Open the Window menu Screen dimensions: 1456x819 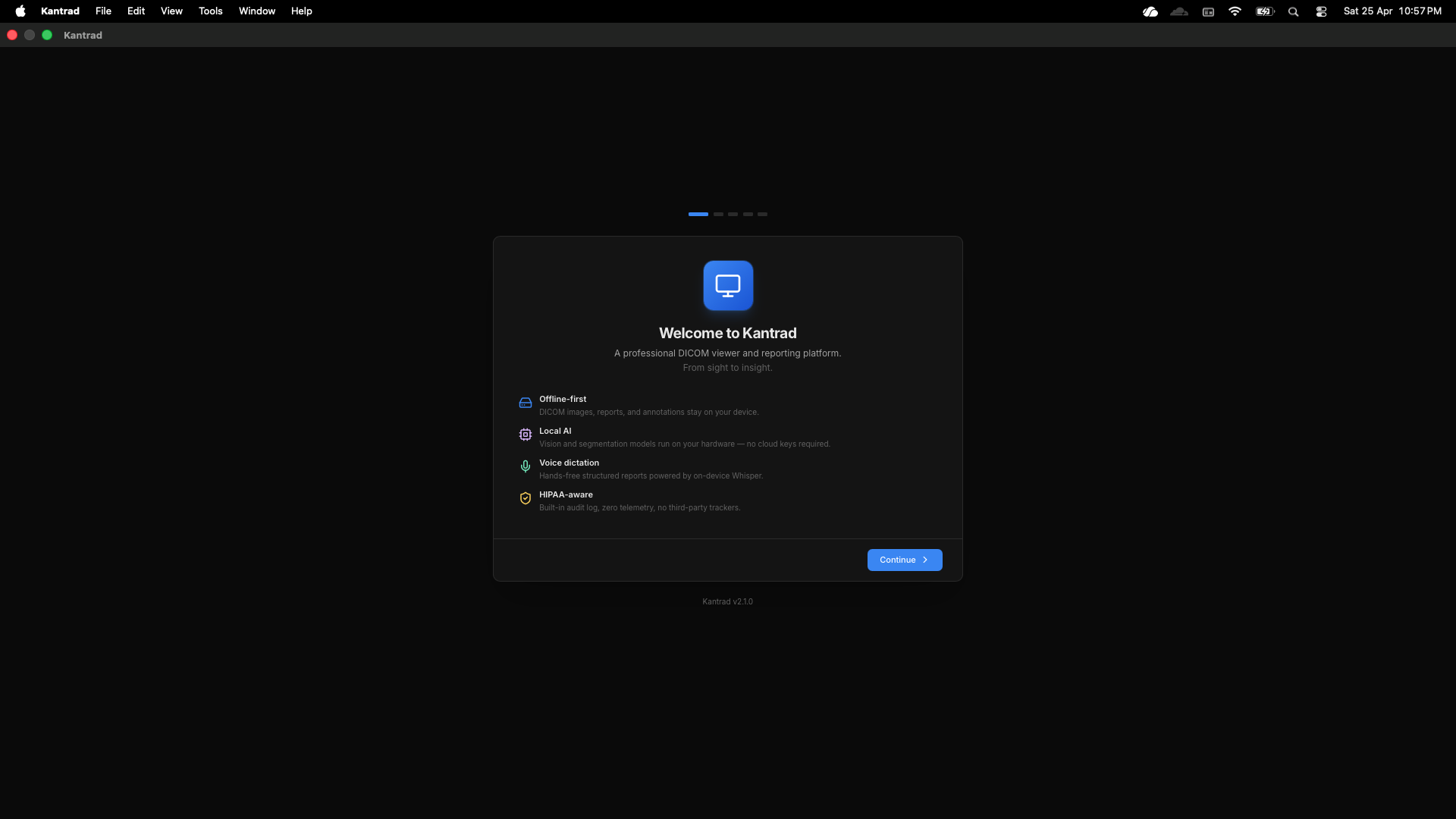point(257,11)
